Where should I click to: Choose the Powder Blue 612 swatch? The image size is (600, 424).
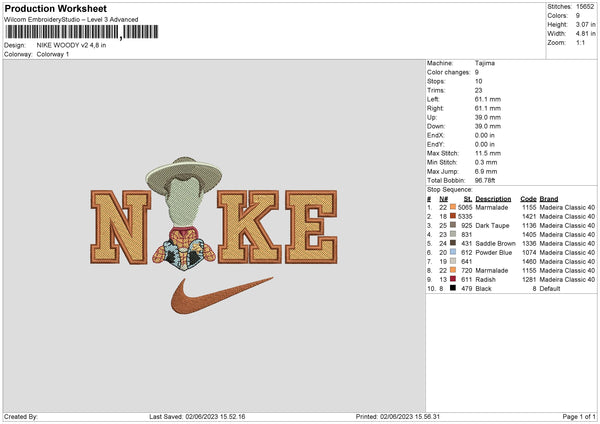click(453, 252)
